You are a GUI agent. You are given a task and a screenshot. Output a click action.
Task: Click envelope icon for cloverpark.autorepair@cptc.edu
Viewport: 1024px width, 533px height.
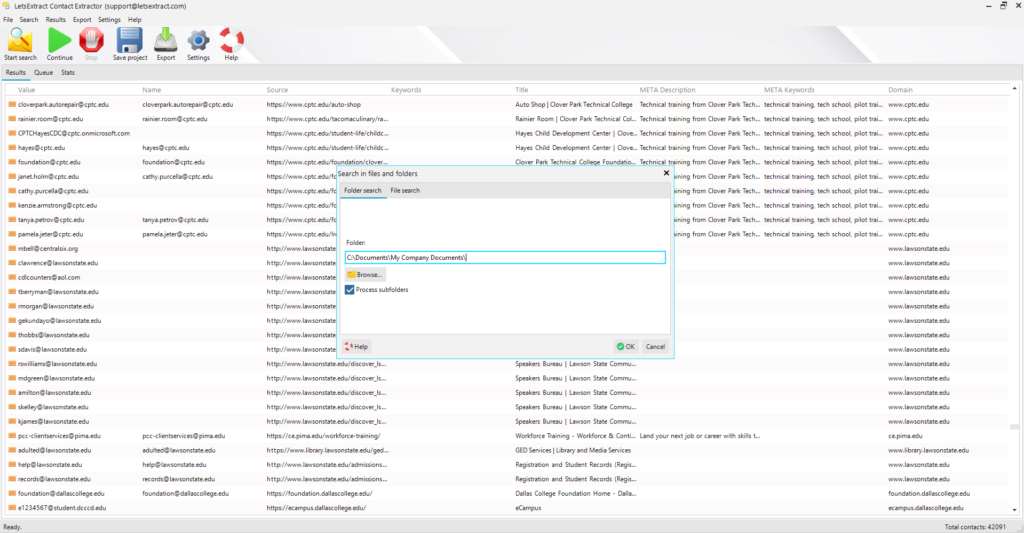coord(12,105)
